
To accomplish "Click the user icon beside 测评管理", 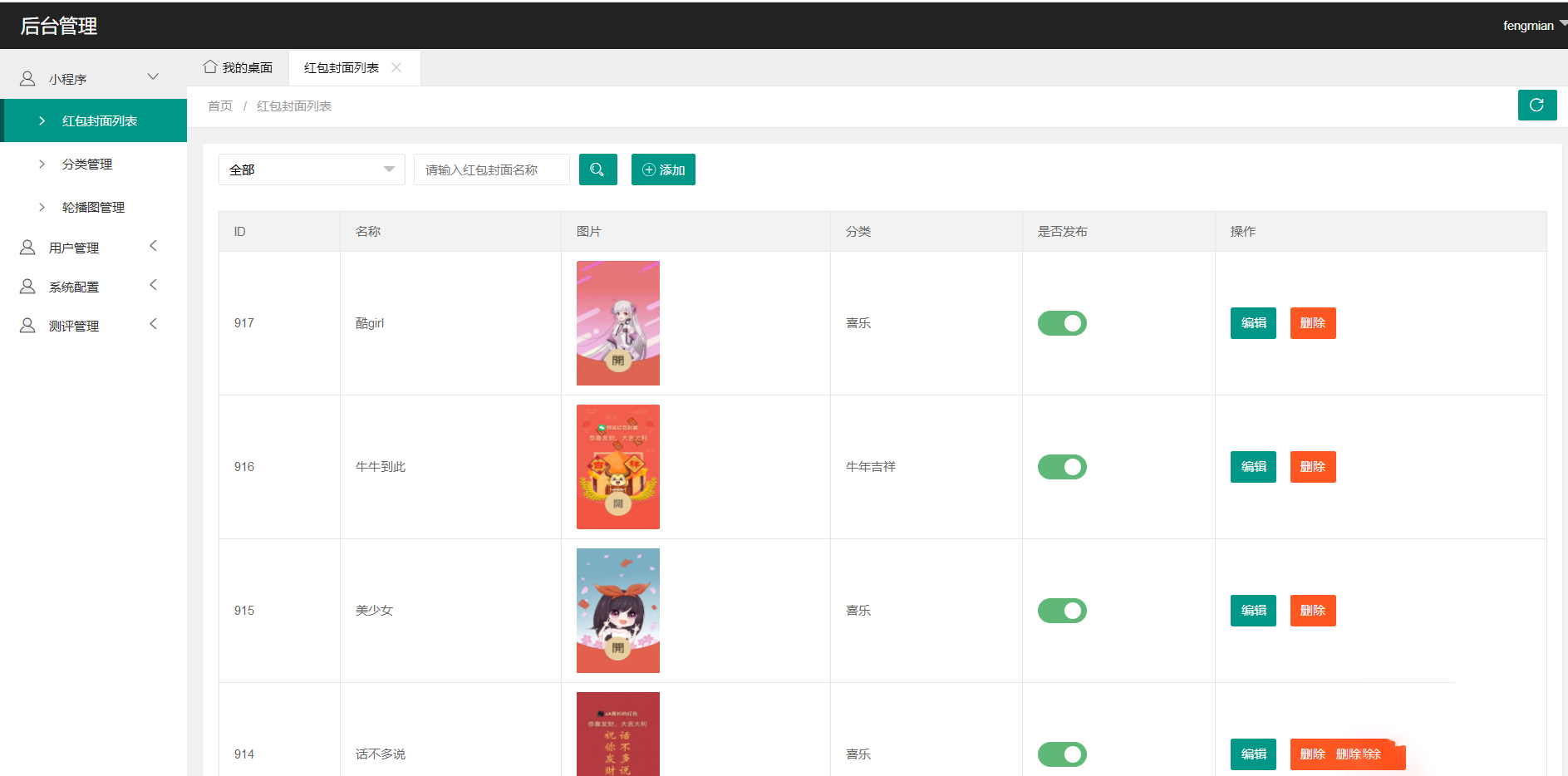I will (x=27, y=326).
